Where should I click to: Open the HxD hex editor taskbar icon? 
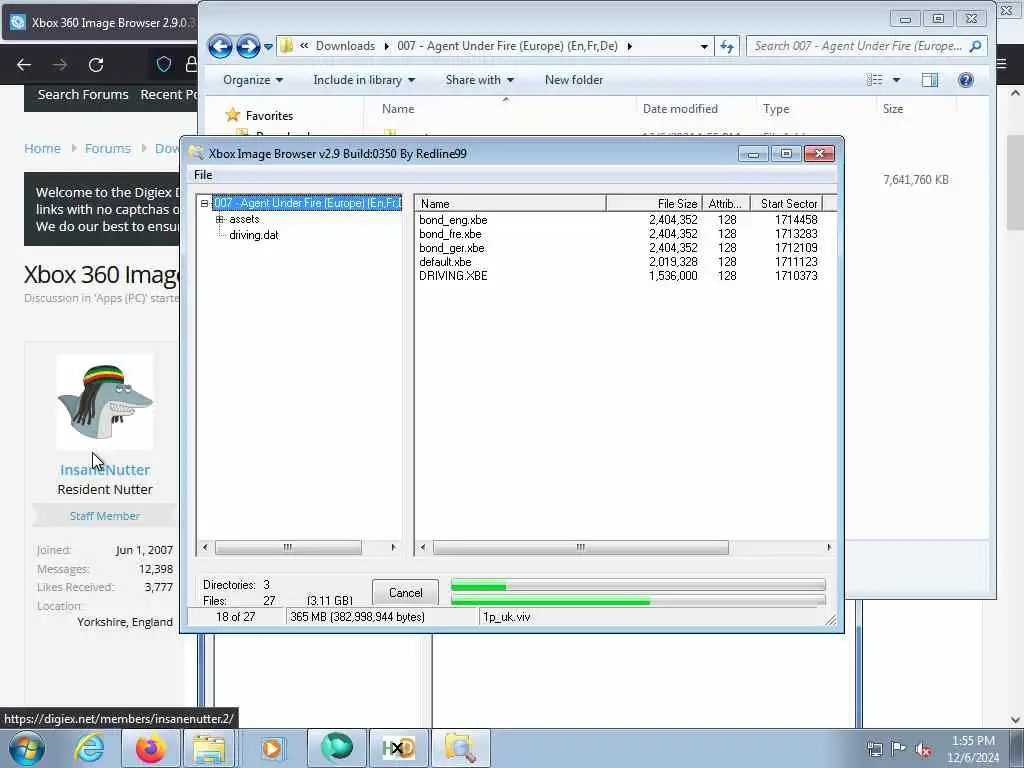click(398, 748)
